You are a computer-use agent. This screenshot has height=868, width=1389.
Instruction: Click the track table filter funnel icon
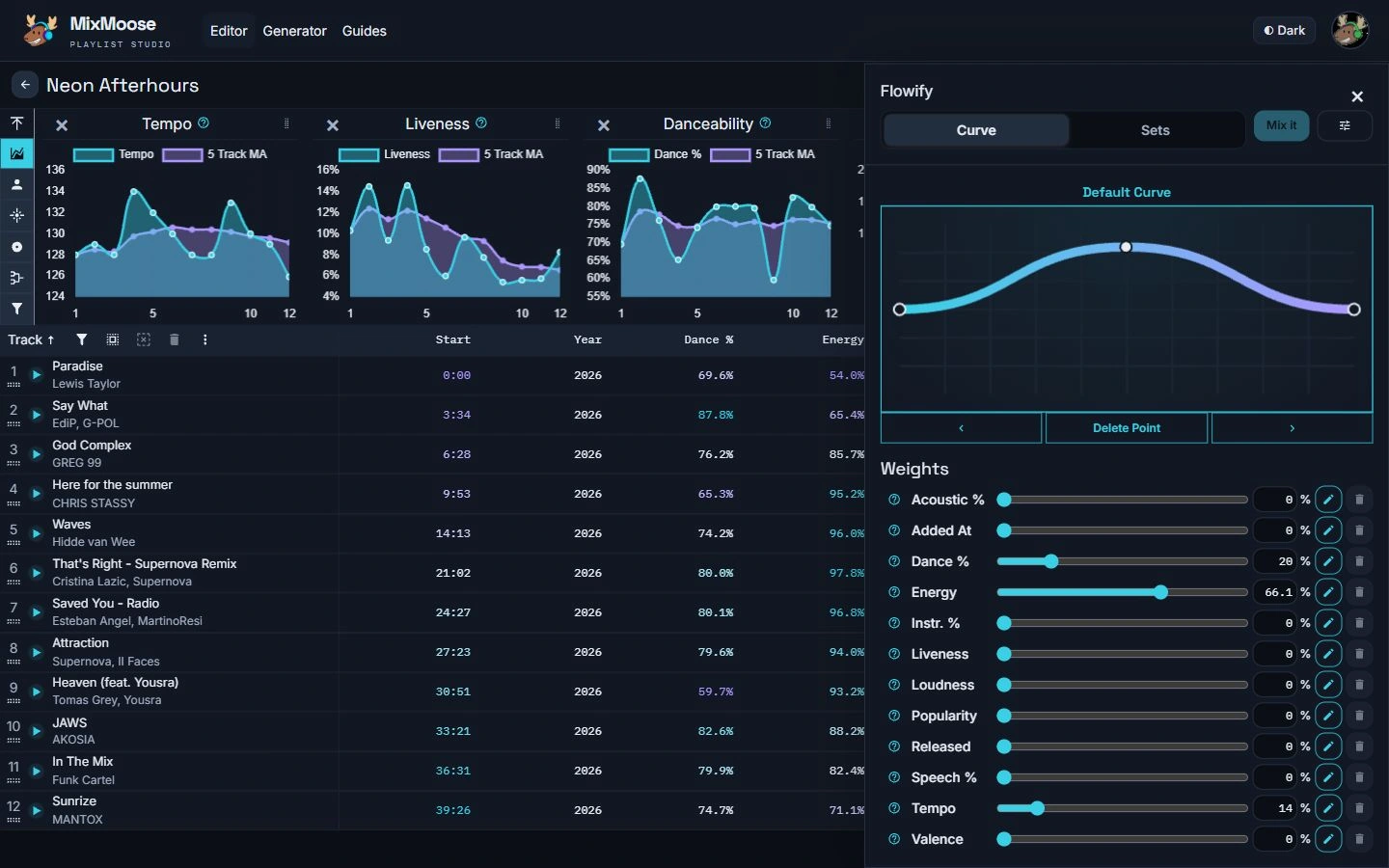pyautogui.click(x=82, y=339)
